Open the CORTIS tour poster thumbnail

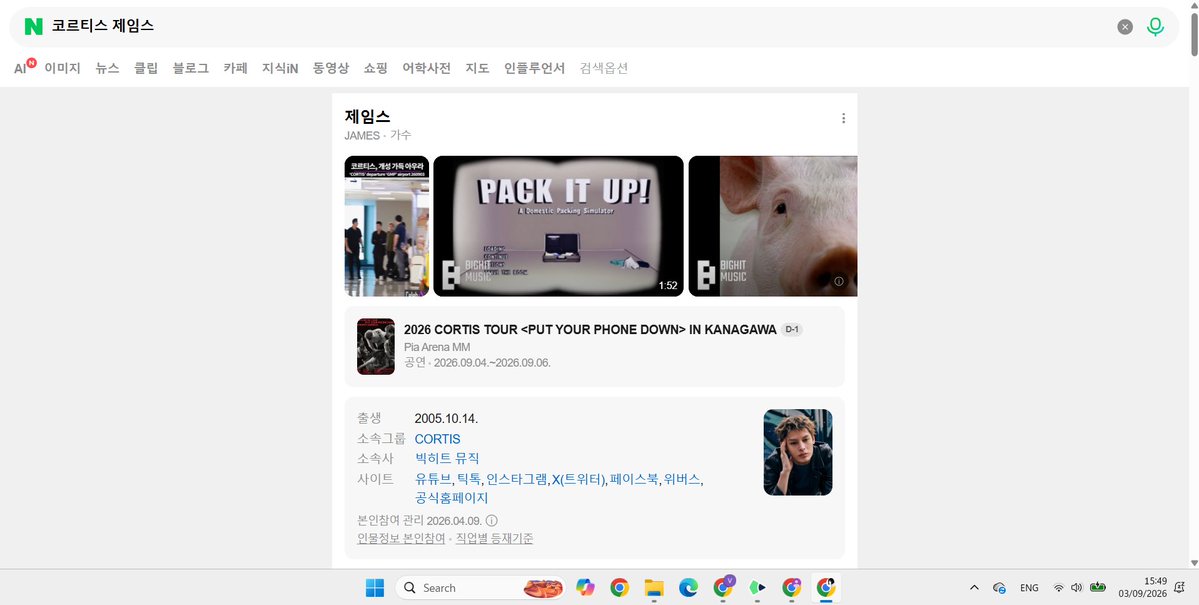(x=375, y=346)
